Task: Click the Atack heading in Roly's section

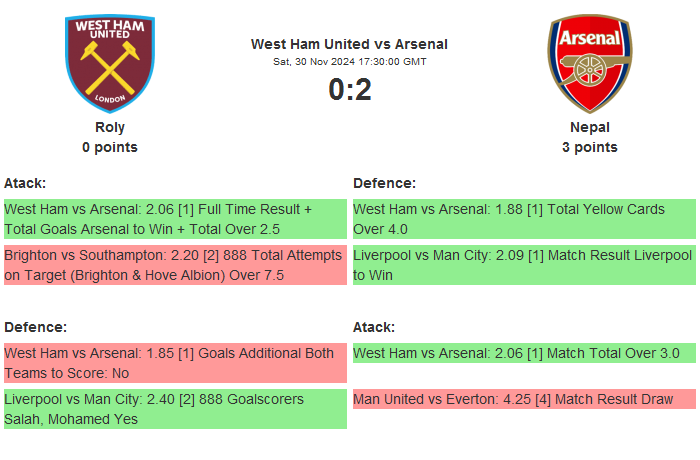Action: [25, 183]
